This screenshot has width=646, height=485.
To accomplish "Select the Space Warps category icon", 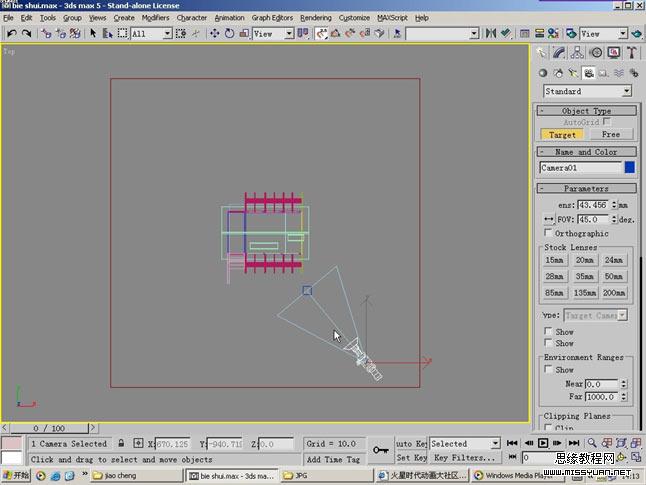I will pos(619,73).
